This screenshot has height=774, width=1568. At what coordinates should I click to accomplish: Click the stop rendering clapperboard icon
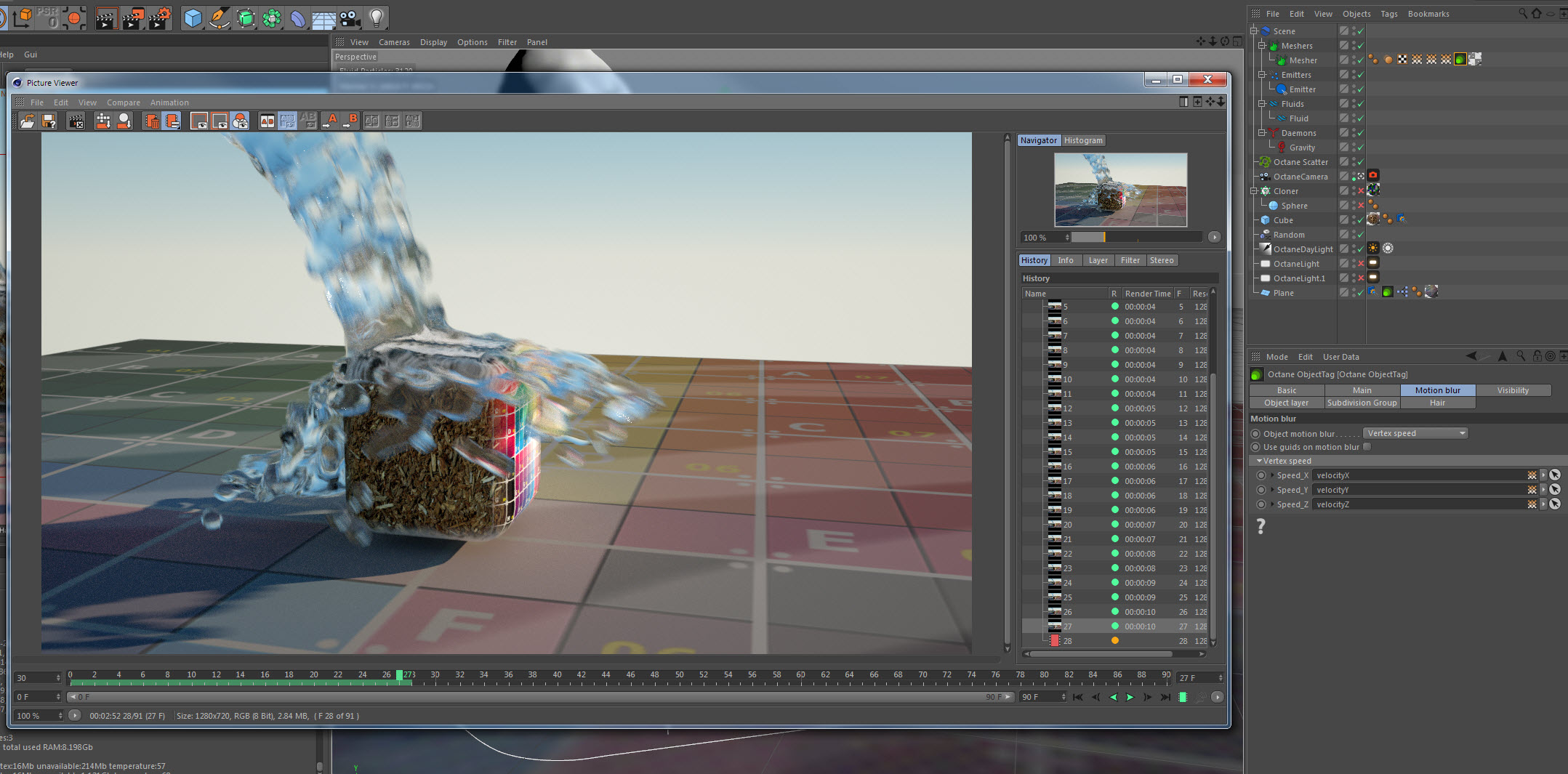tap(76, 121)
